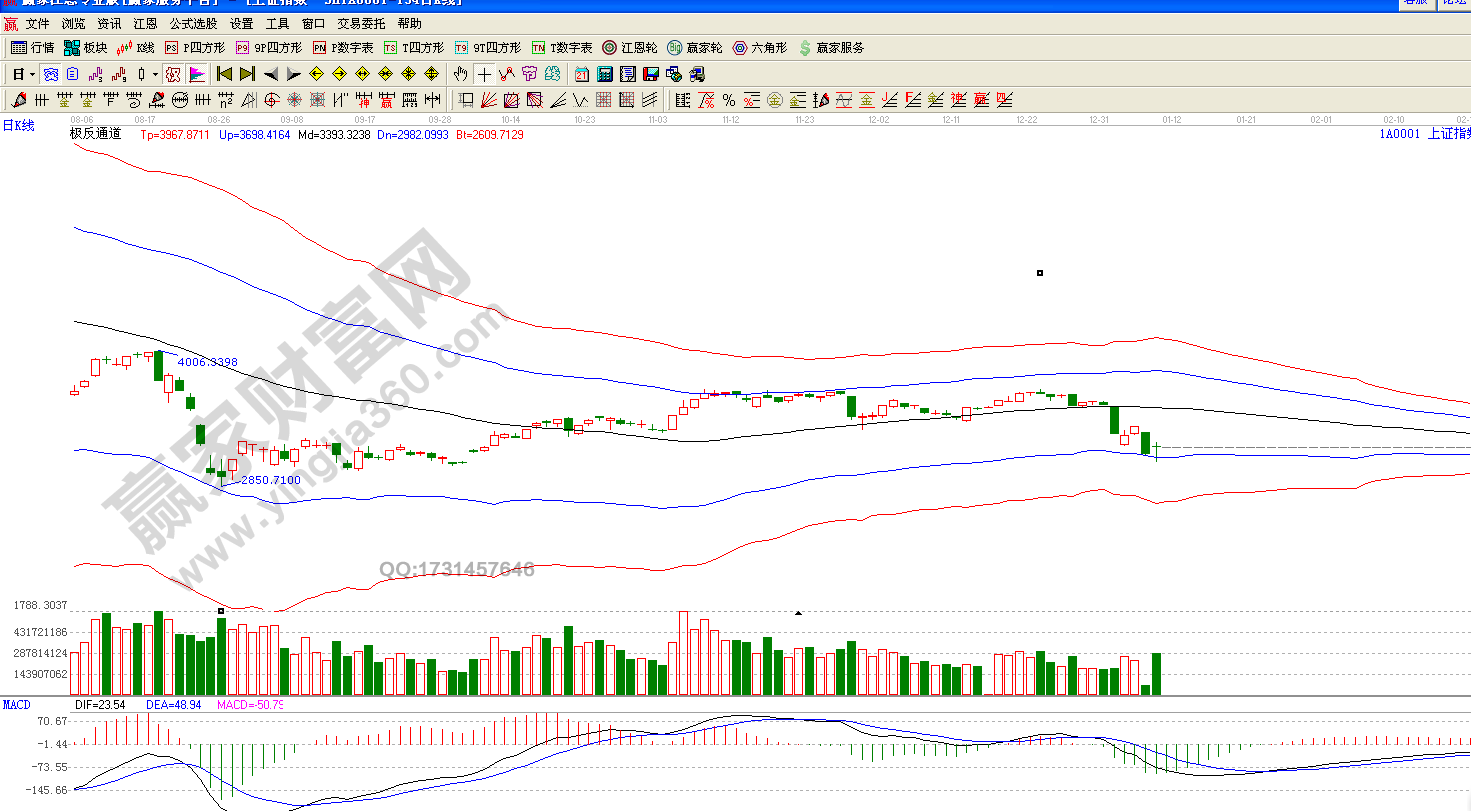Open the 赢家服务 dollar-sign service button

(831, 48)
